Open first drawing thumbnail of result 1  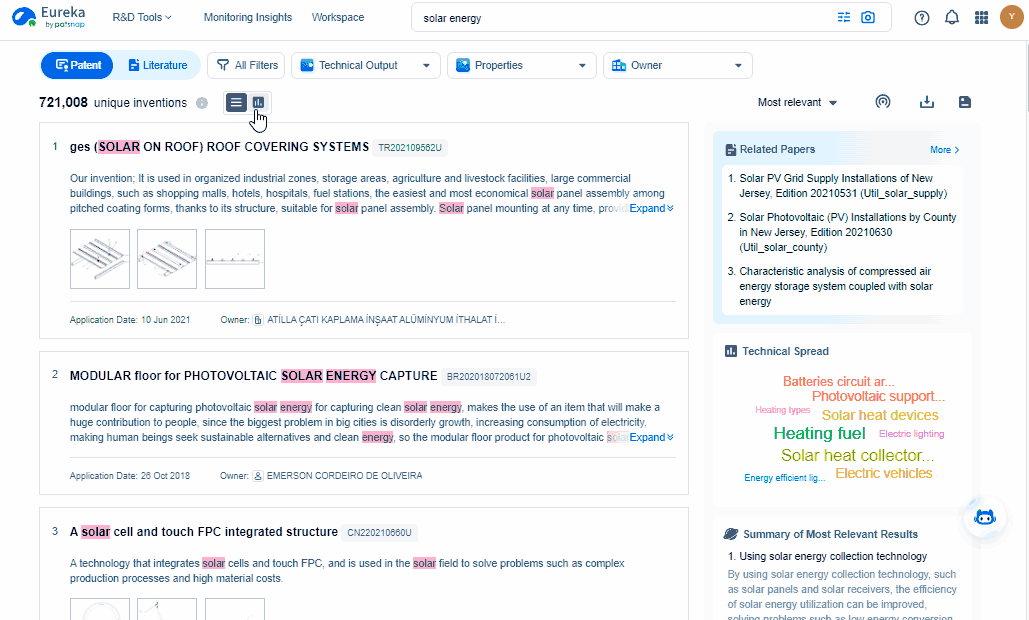(x=100, y=258)
